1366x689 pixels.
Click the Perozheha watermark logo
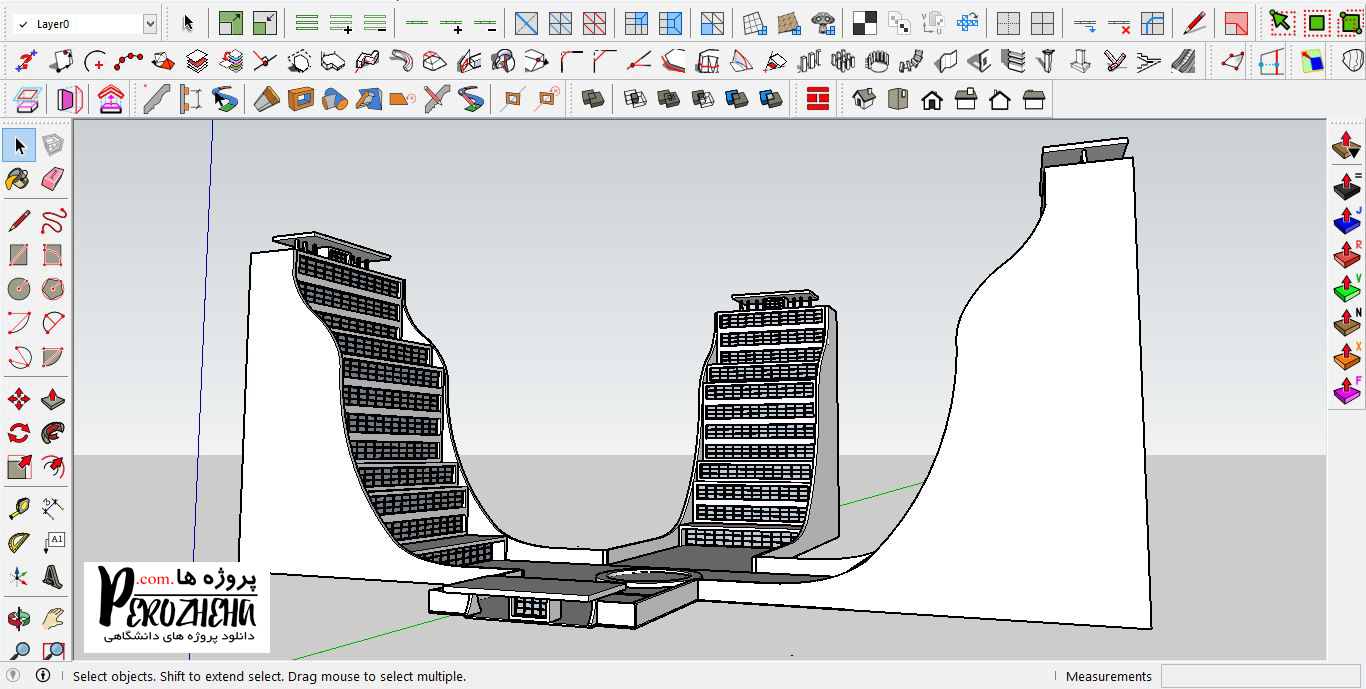click(177, 607)
